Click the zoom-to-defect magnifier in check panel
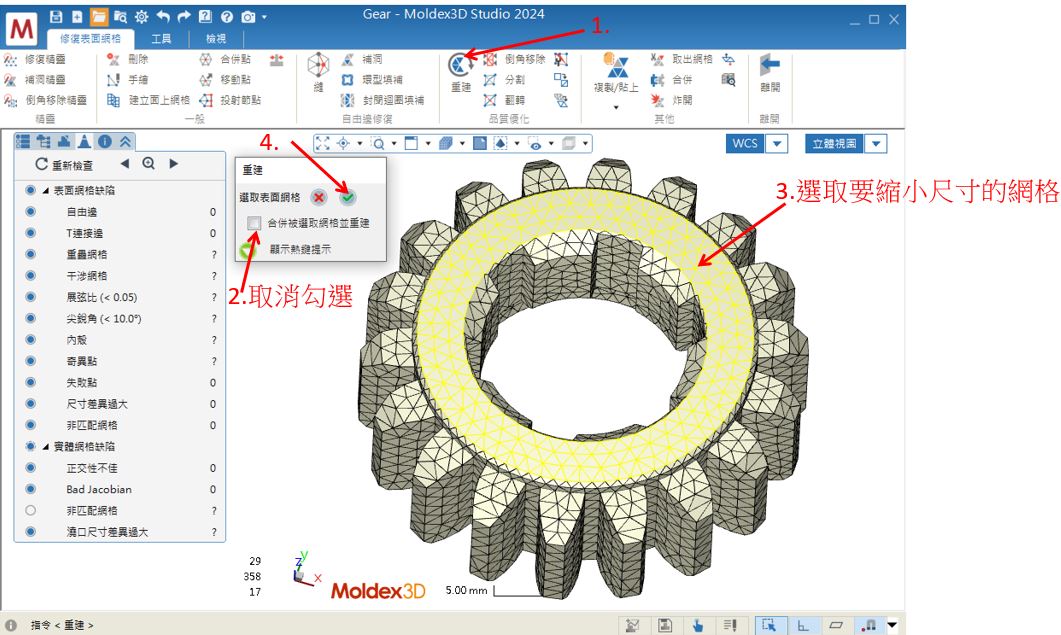 (x=149, y=163)
